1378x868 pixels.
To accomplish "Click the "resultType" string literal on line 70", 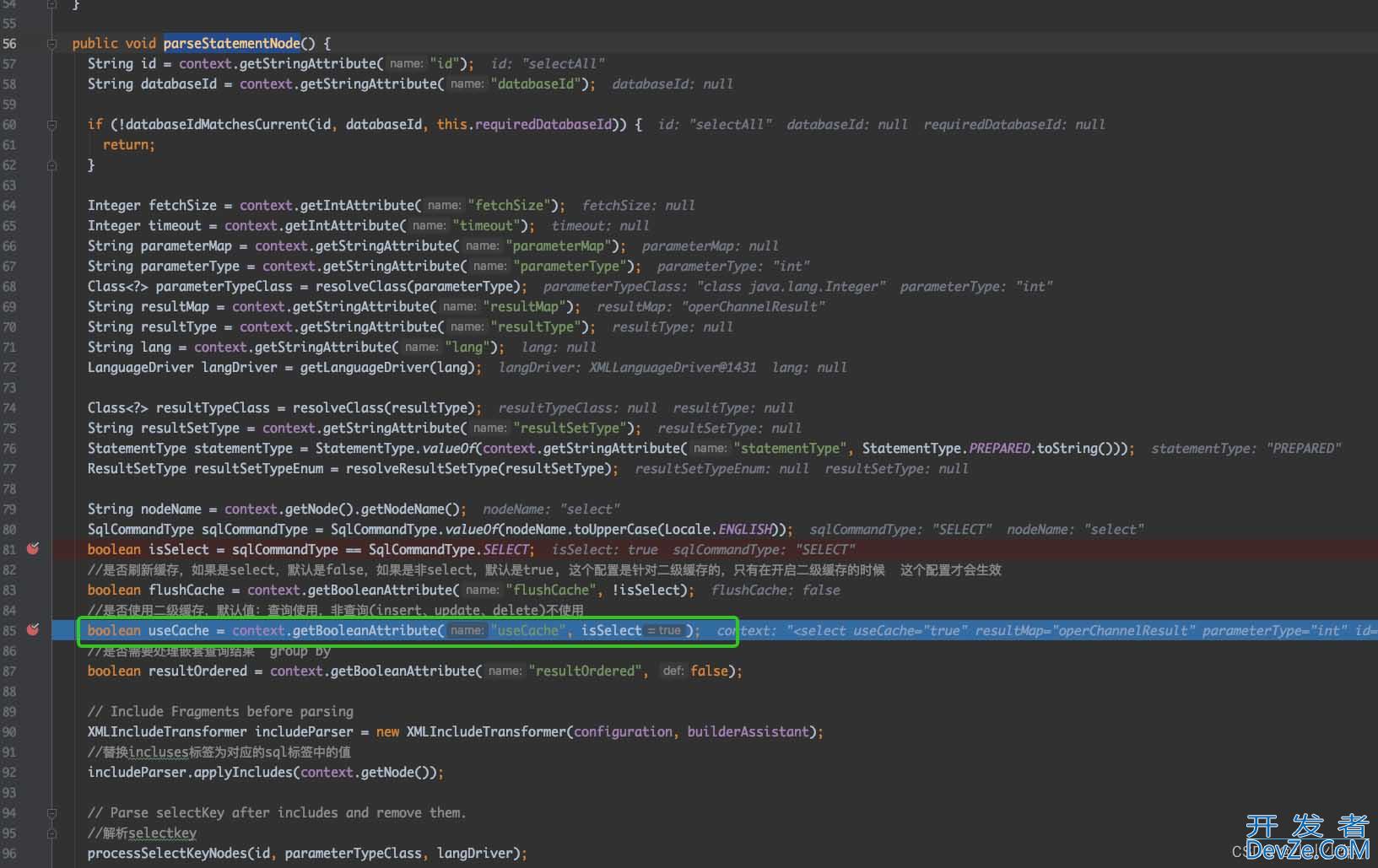I will [x=536, y=326].
